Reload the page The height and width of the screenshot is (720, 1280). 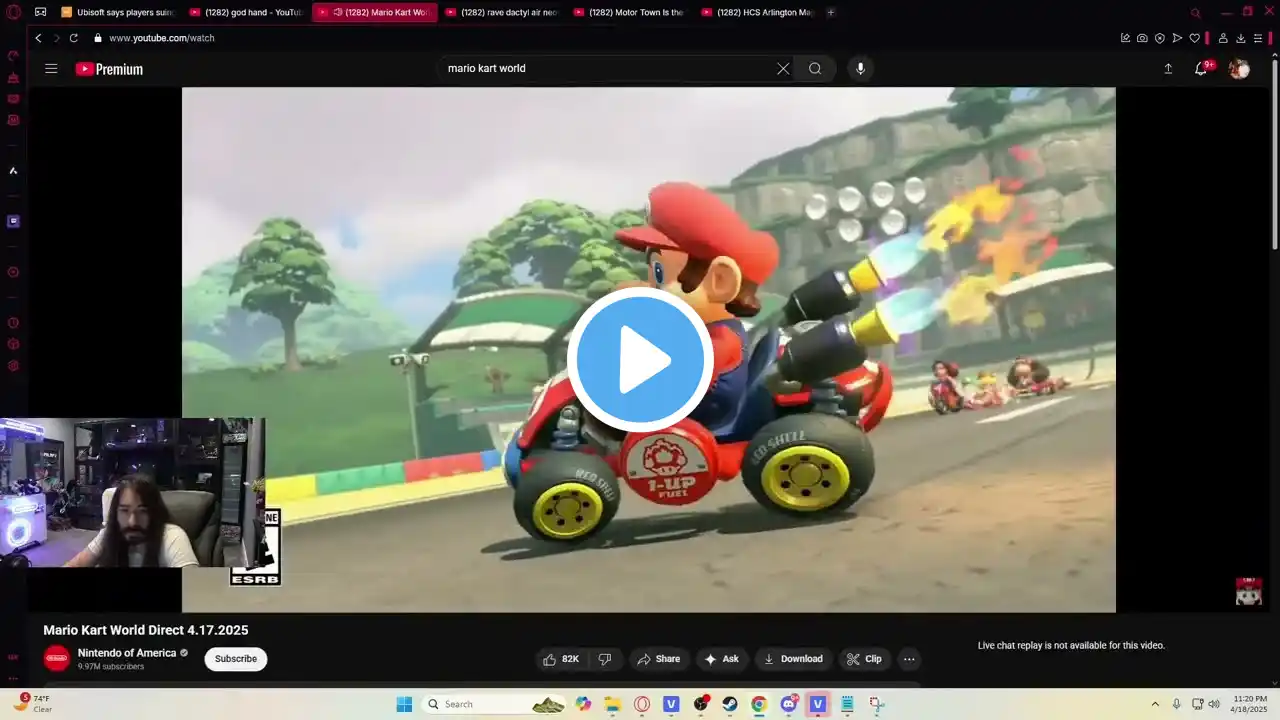coord(73,38)
